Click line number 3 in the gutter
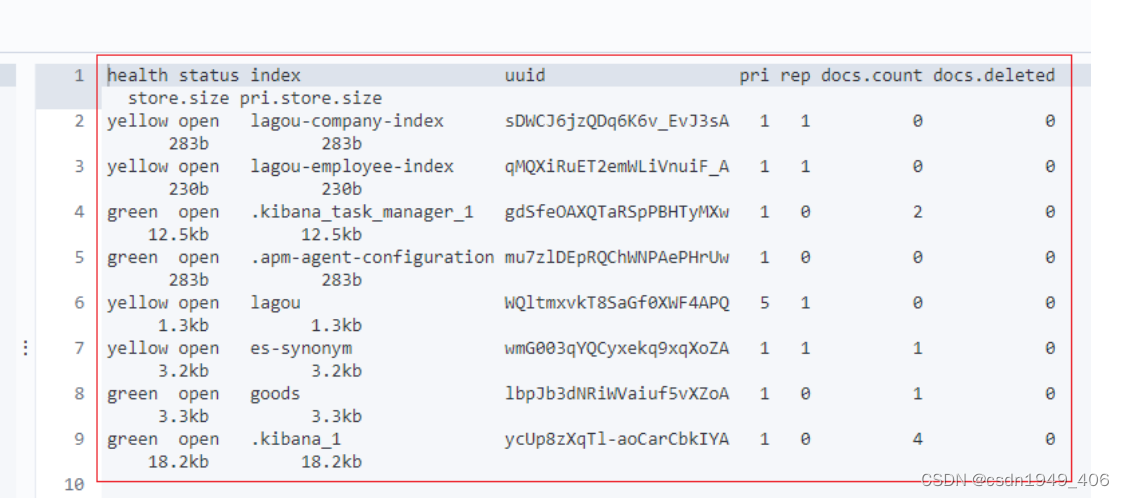This screenshot has height=498, width=1124. point(80,166)
